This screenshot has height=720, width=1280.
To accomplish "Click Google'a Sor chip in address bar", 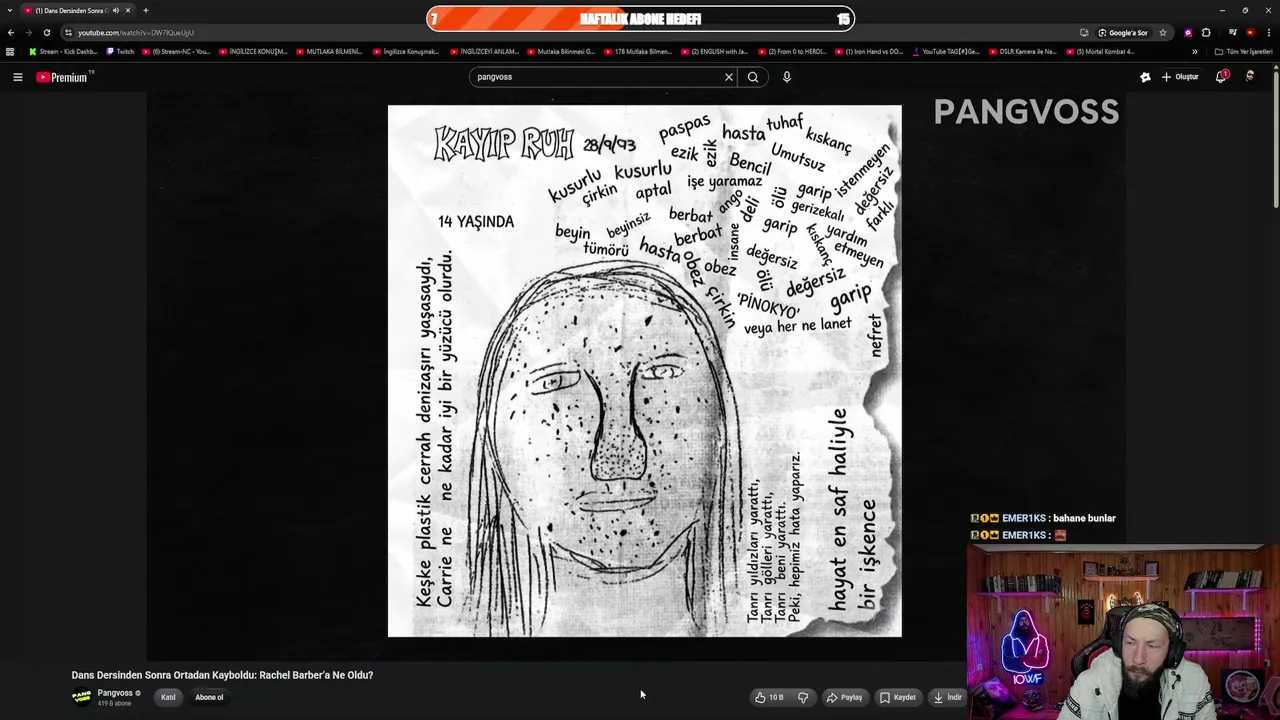I will 1123,32.
